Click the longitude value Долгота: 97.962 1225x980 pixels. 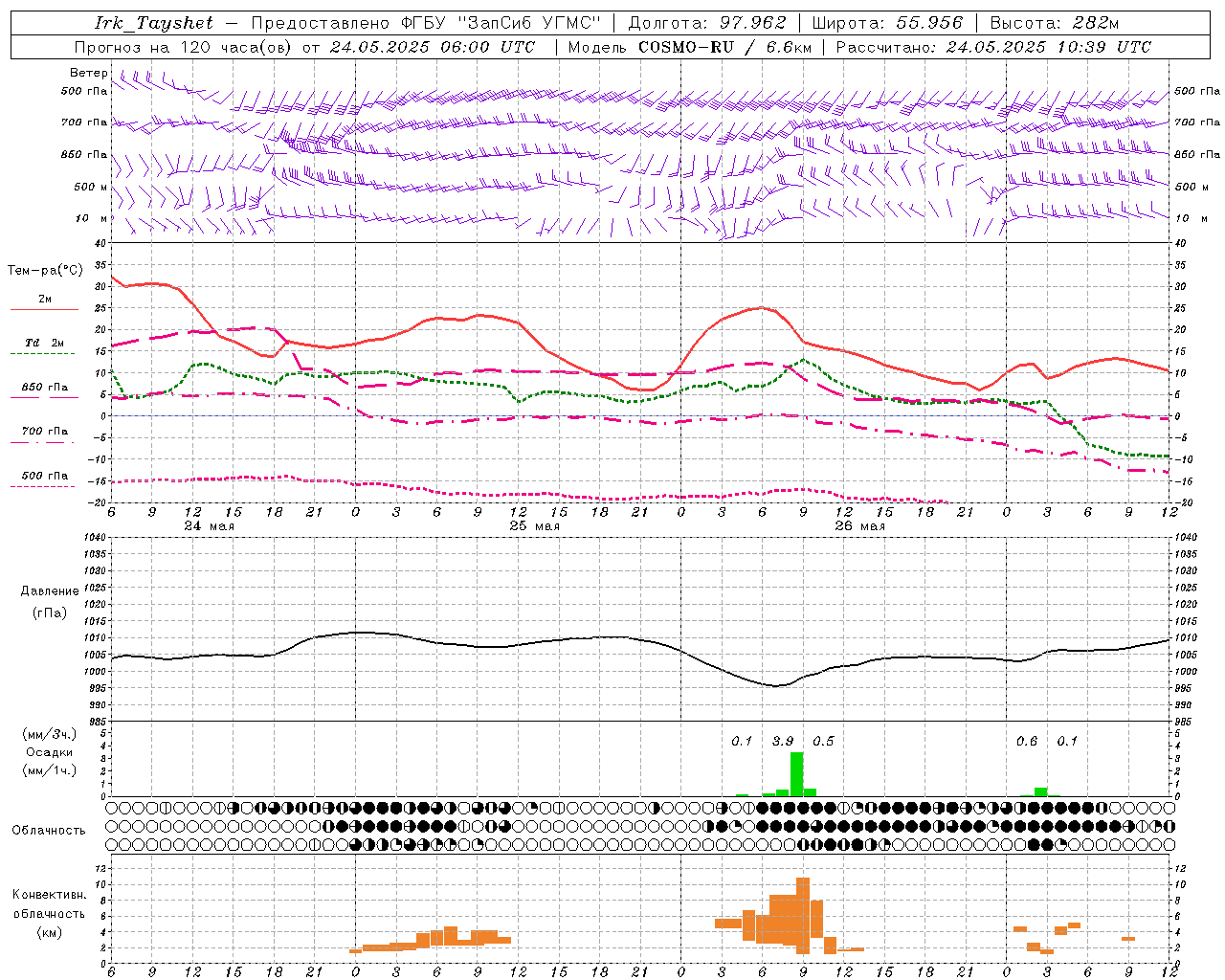[707, 23]
